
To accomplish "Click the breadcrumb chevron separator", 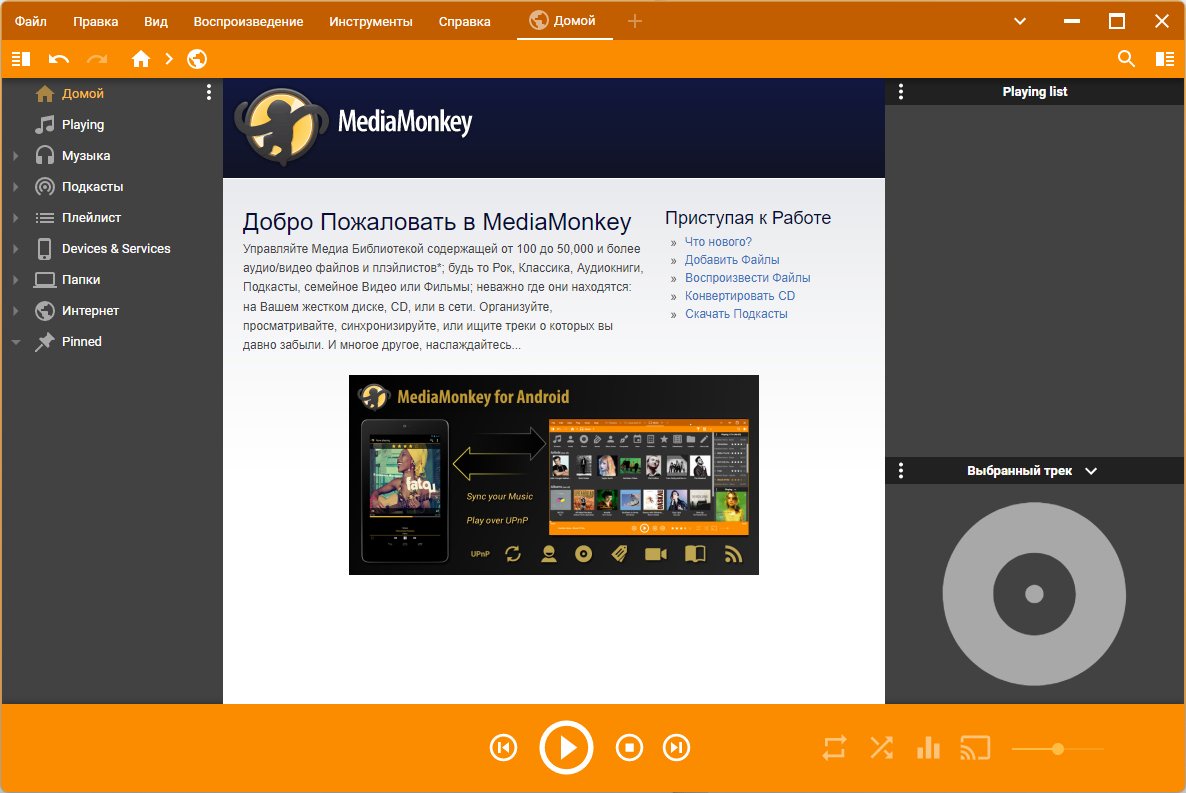I will coord(169,59).
